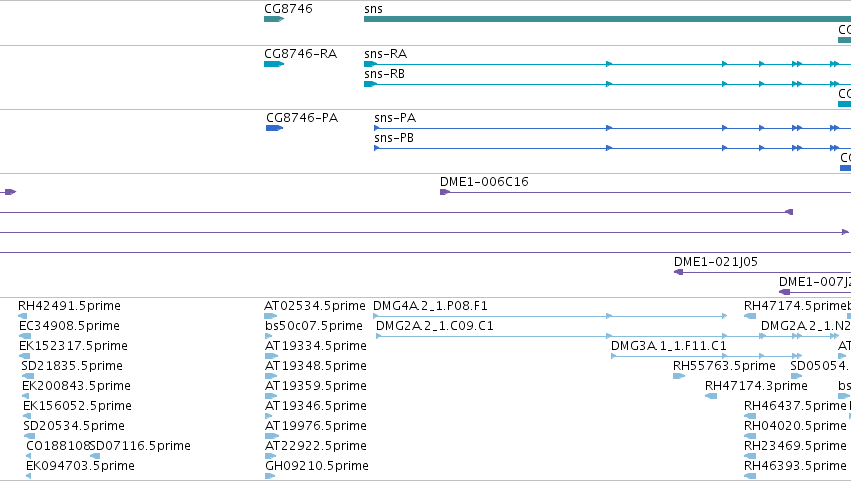
Task: Select the RH47174.3prime EST arrow
Action: [x=711, y=396]
